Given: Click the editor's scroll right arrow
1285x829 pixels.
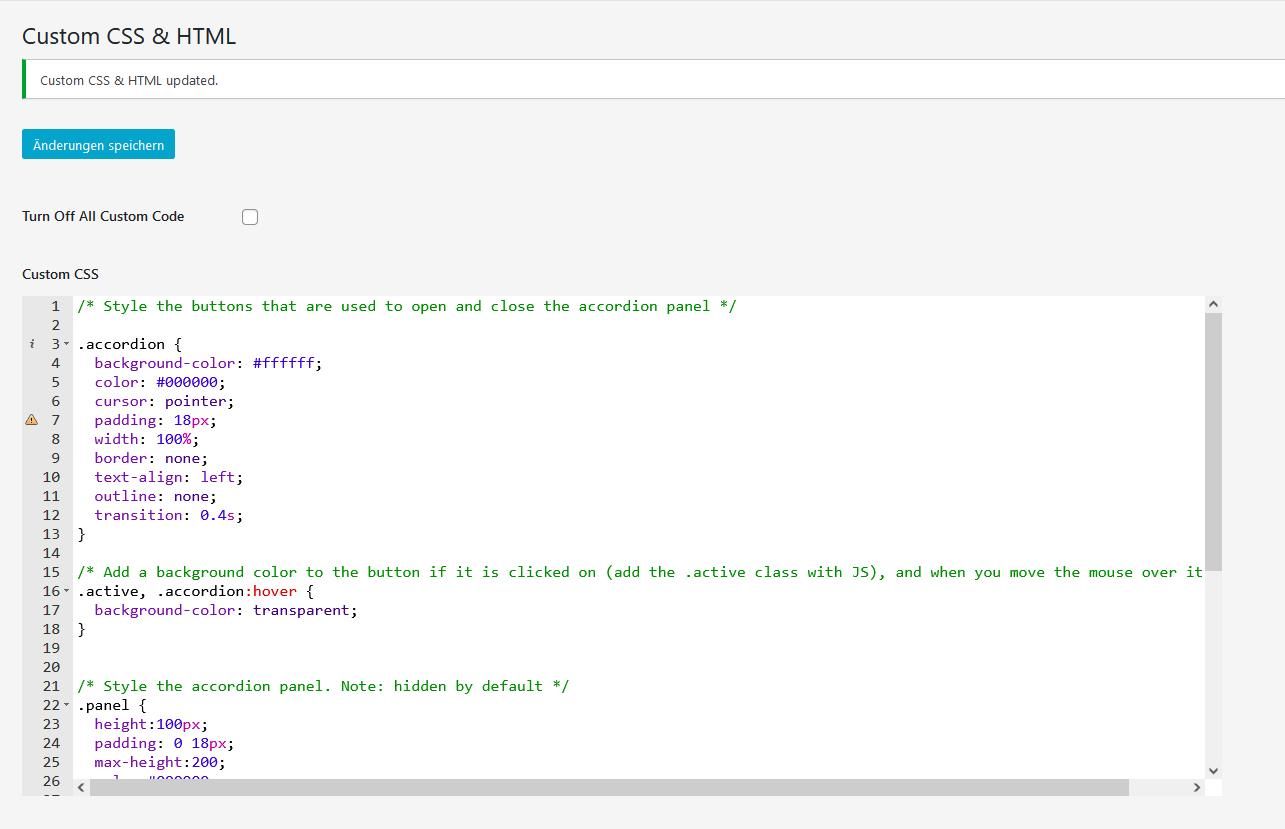Looking at the screenshot, I should (x=1196, y=787).
